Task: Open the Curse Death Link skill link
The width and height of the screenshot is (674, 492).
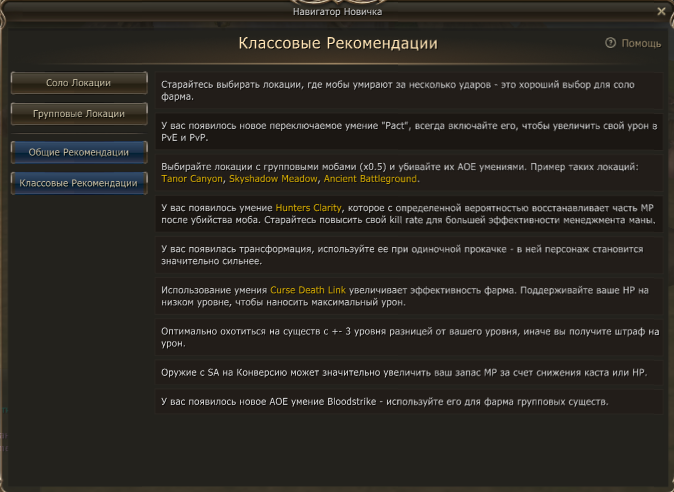Action: click(308, 290)
